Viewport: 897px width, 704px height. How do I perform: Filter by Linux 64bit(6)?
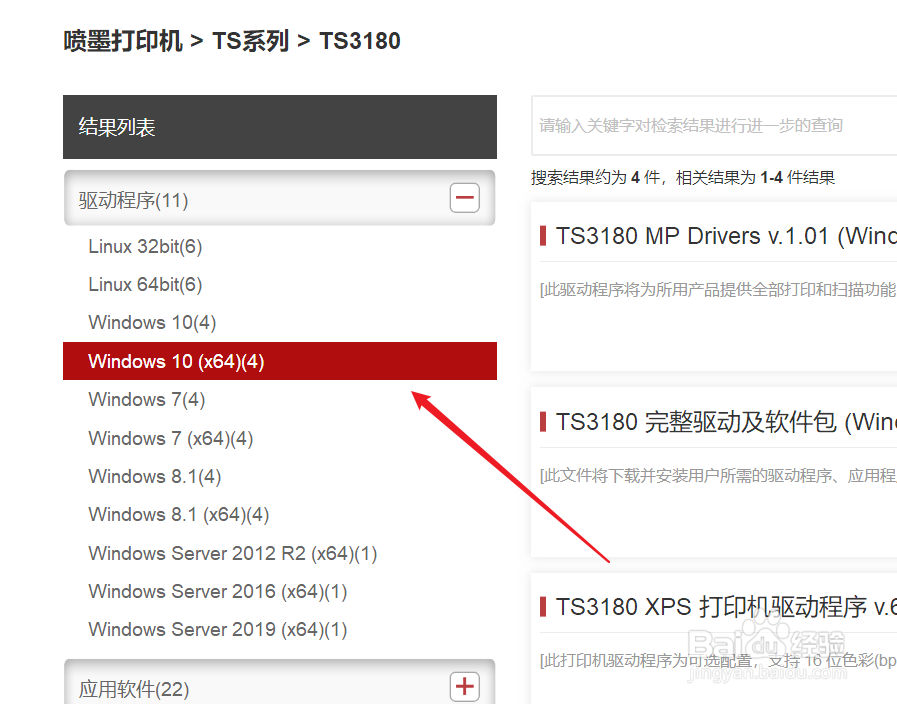pyautogui.click(x=145, y=284)
